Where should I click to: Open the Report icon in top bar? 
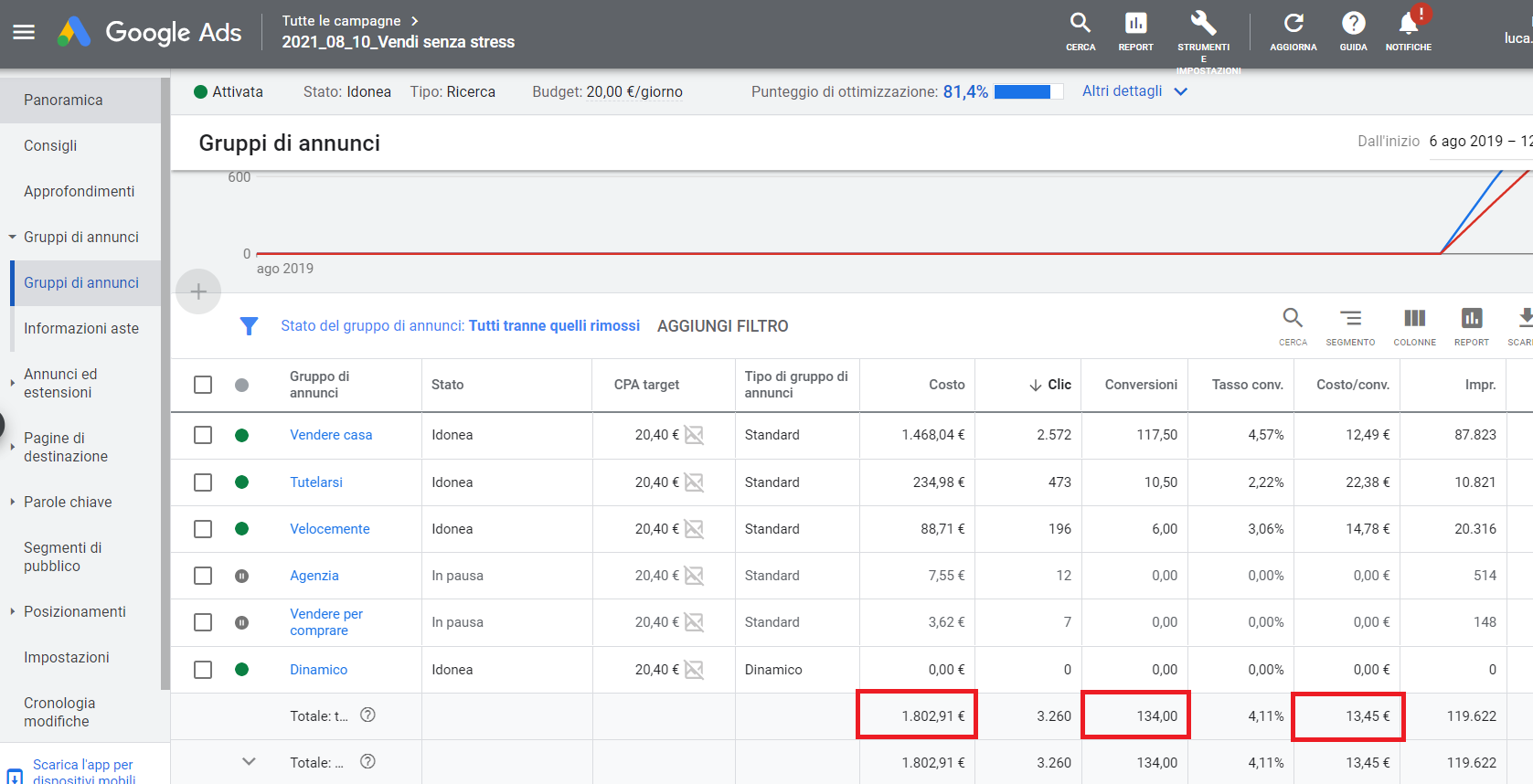tap(1135, 24)
